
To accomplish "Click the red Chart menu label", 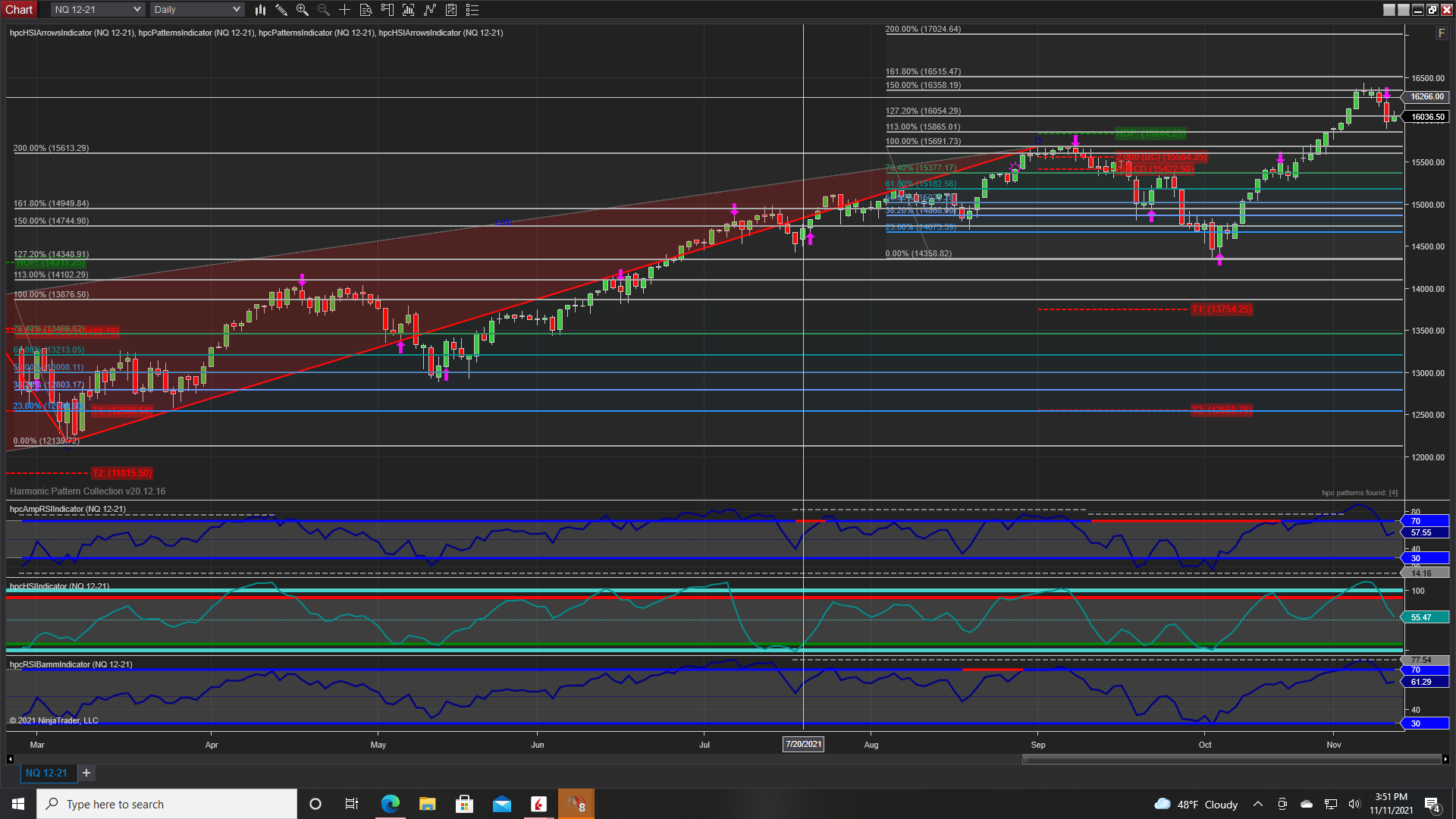I will tap(19, 10).
